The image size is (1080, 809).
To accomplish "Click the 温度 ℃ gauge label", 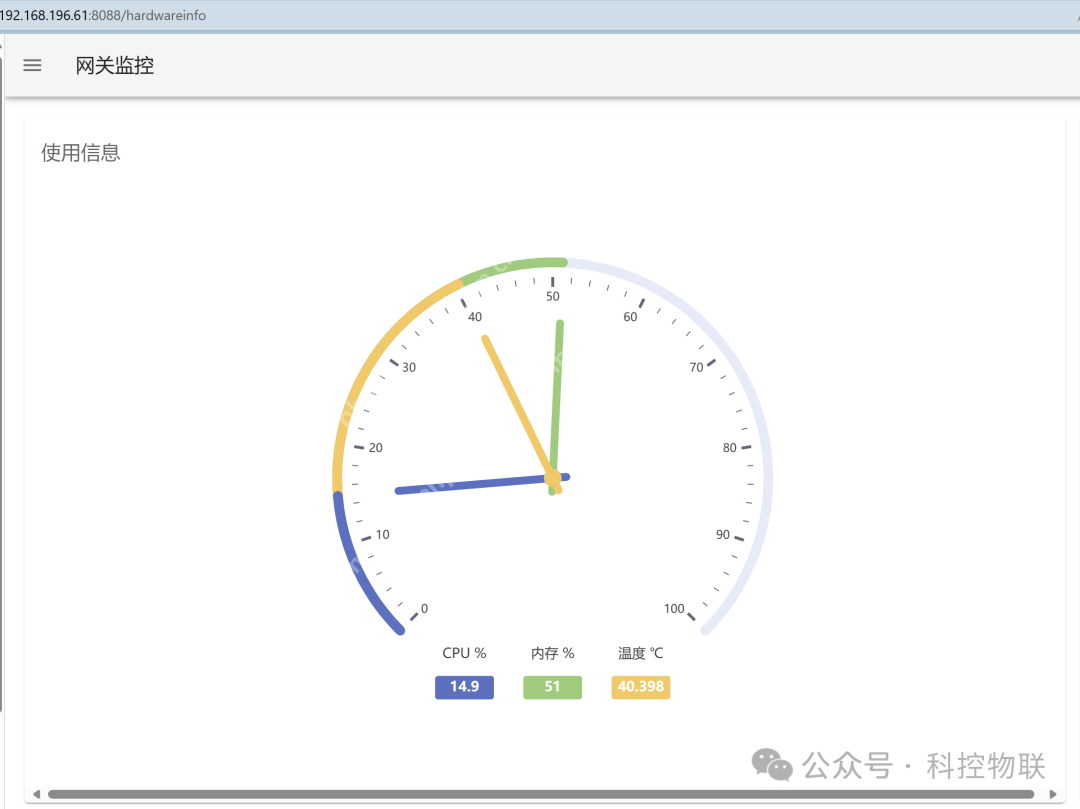I will pos(640,653).
